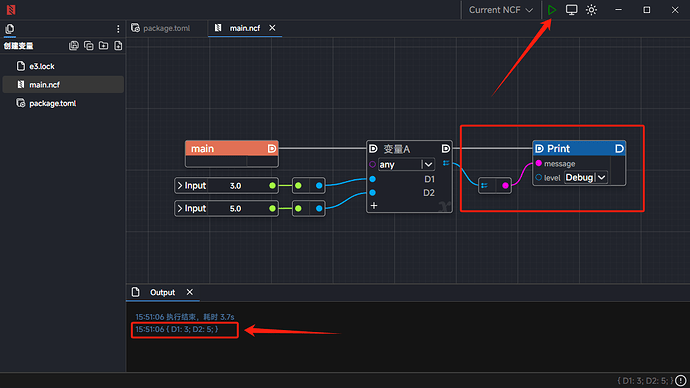This screenshot has height=388, width=690.
Task: Select the file explorer sidebar tab icon
Action: click(x=10, y=29)
